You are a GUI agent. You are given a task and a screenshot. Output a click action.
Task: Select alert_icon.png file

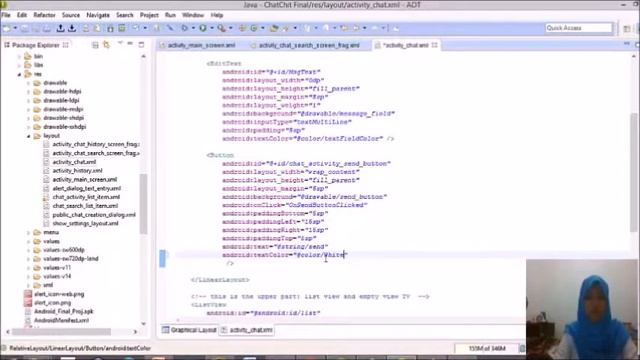pos(52,303)
